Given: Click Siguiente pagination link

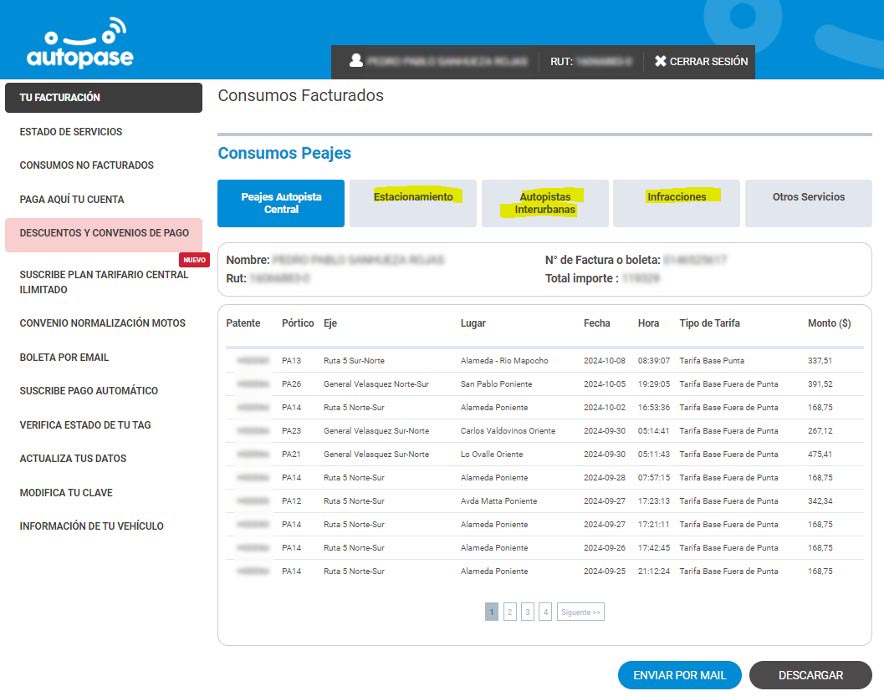Looking at the screenshot, I should tap(580, 612).
